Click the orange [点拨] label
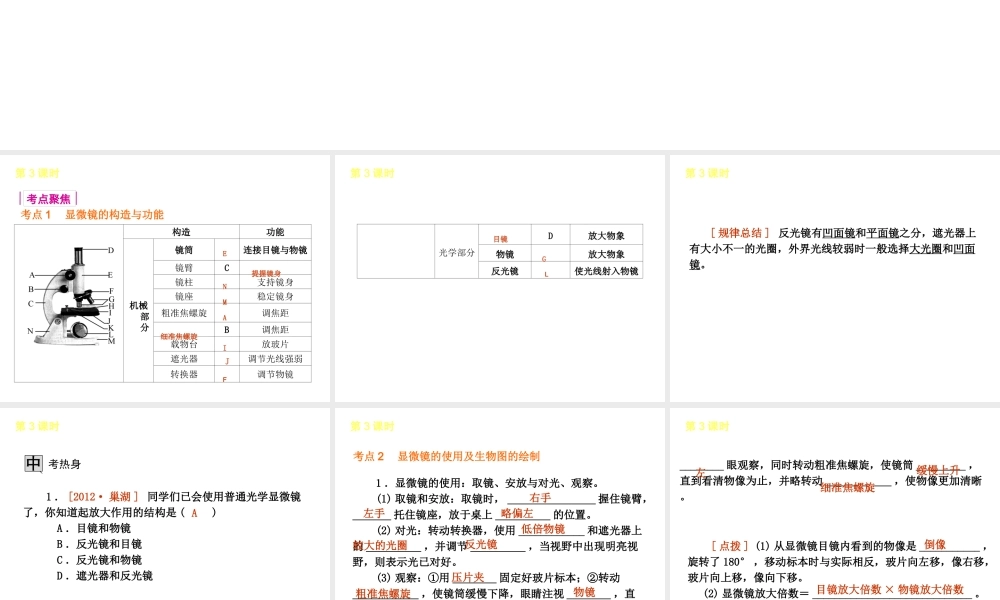 730,546
